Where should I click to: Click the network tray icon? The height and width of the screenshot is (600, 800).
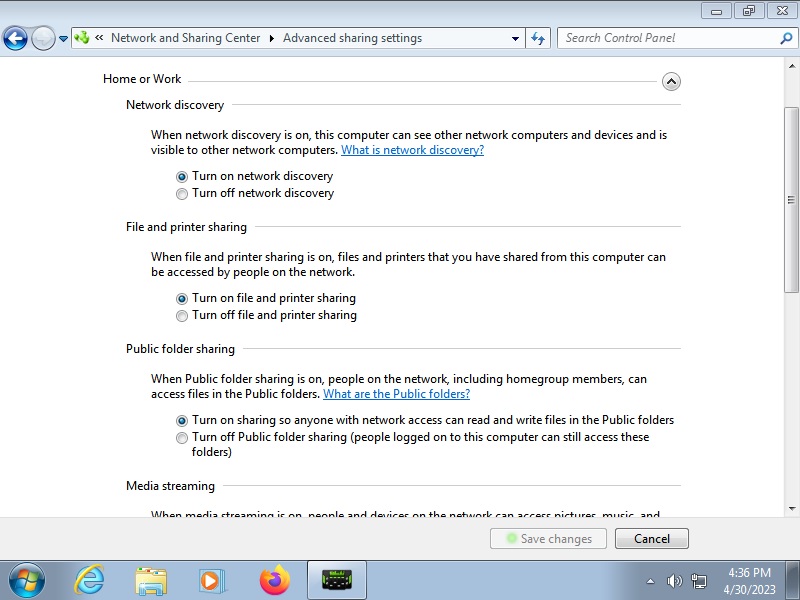(x=698, y=581)
